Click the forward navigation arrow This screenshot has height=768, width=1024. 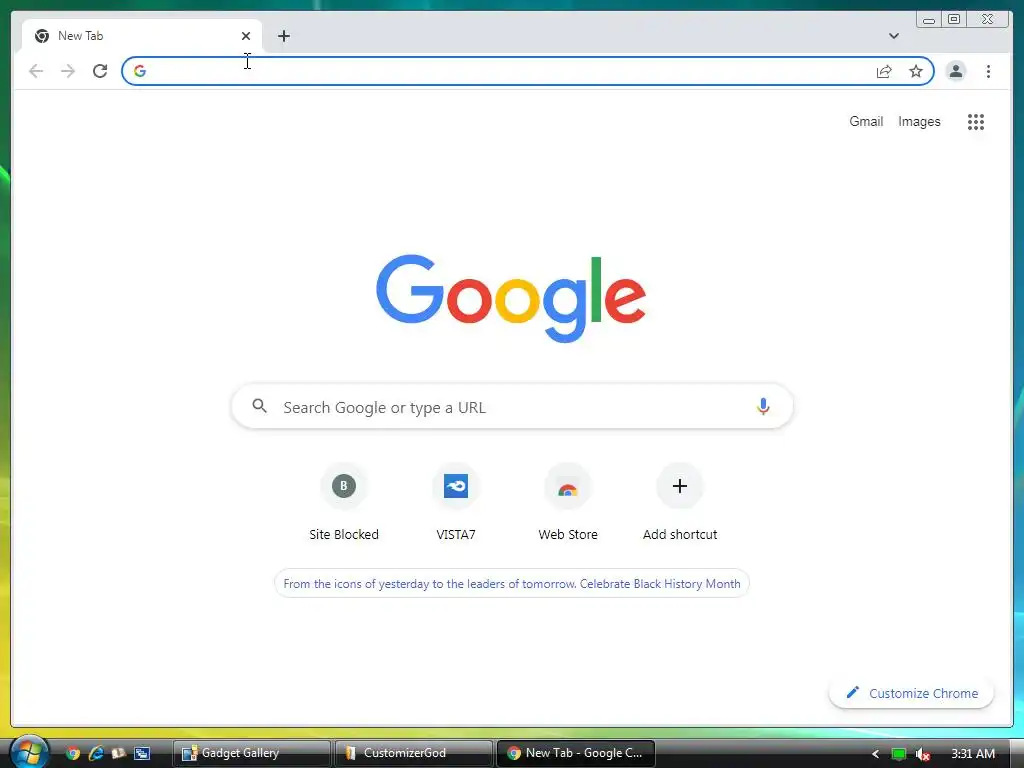point(68,71)
